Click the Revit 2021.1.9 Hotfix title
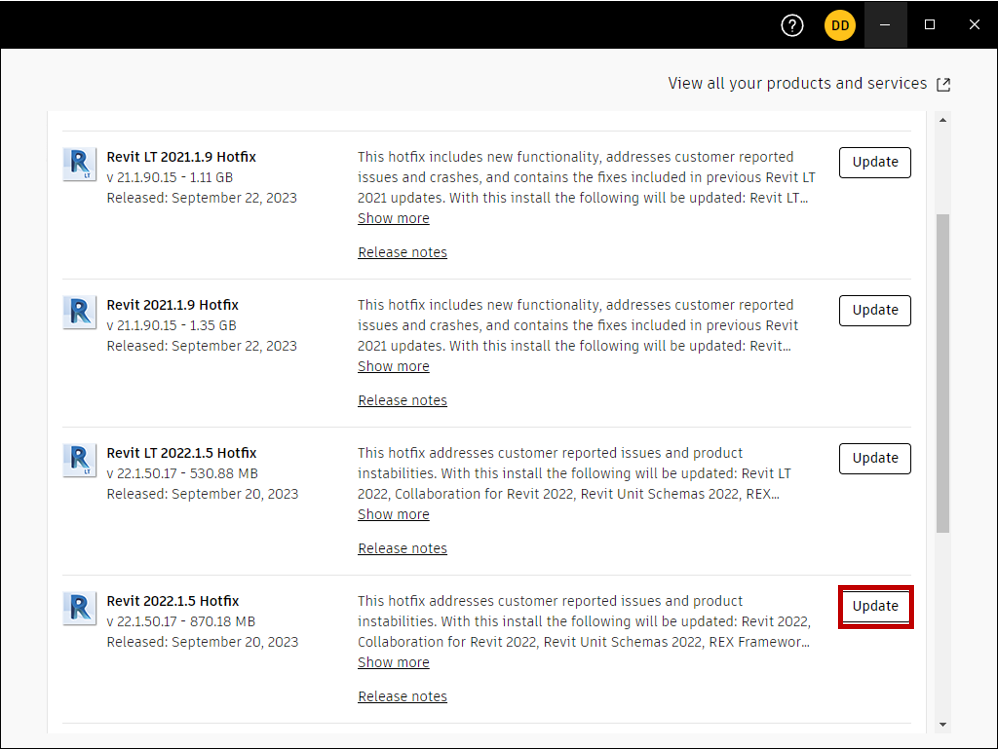Viewport: 999px width, 749px height. tap(172, 305)
